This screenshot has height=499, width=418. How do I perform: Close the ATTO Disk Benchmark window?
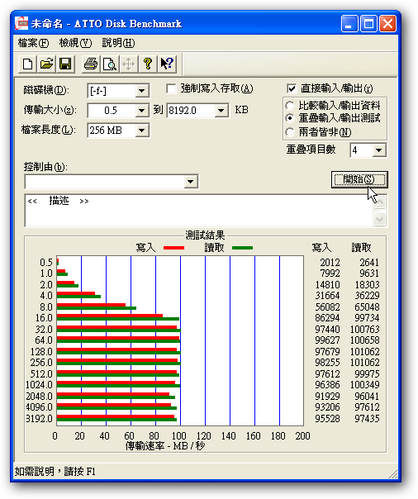click(x=388, y=24)
